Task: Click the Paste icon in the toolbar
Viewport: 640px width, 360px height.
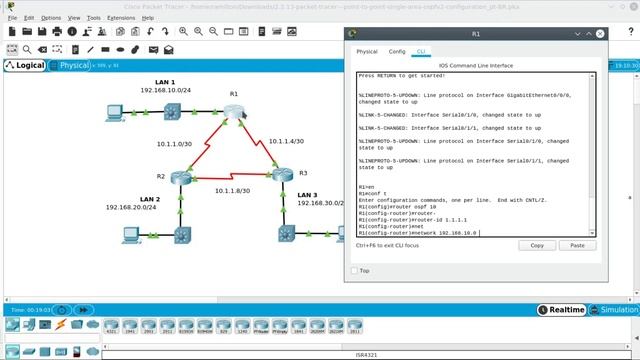Action: point(135,31)
